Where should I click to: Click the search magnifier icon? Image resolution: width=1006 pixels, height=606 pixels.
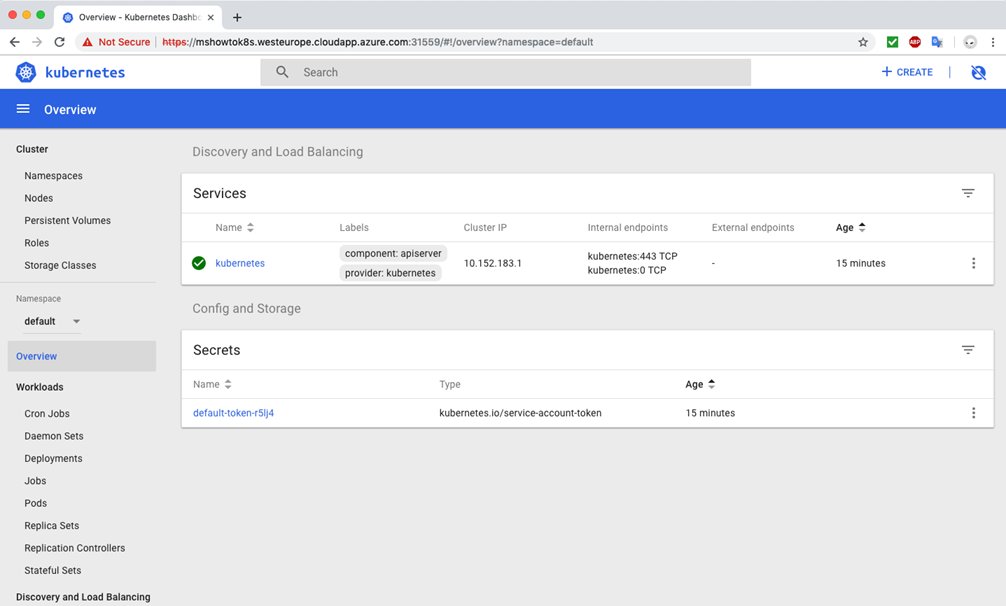(282, 72)
